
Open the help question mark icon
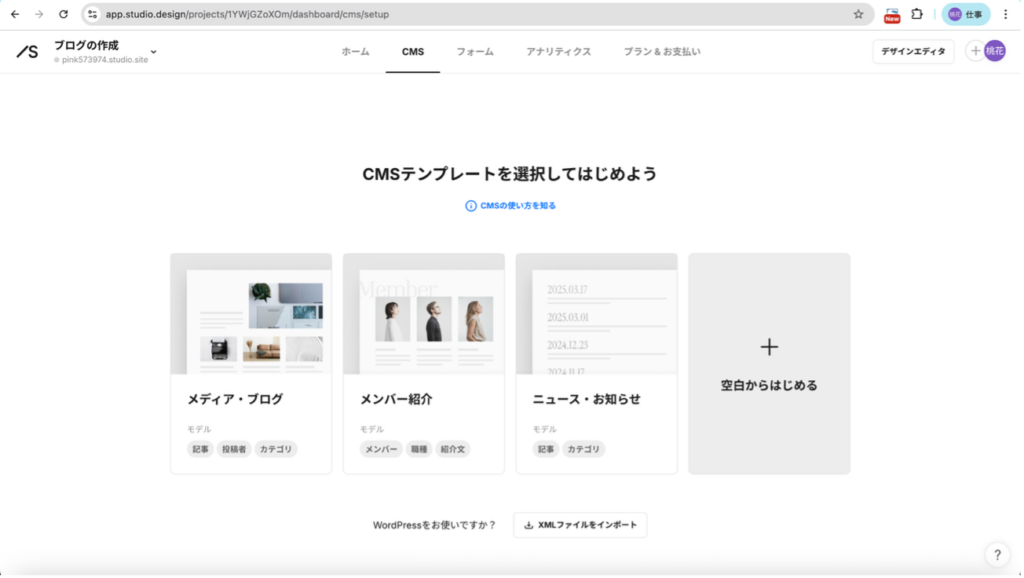pos(996,555)
